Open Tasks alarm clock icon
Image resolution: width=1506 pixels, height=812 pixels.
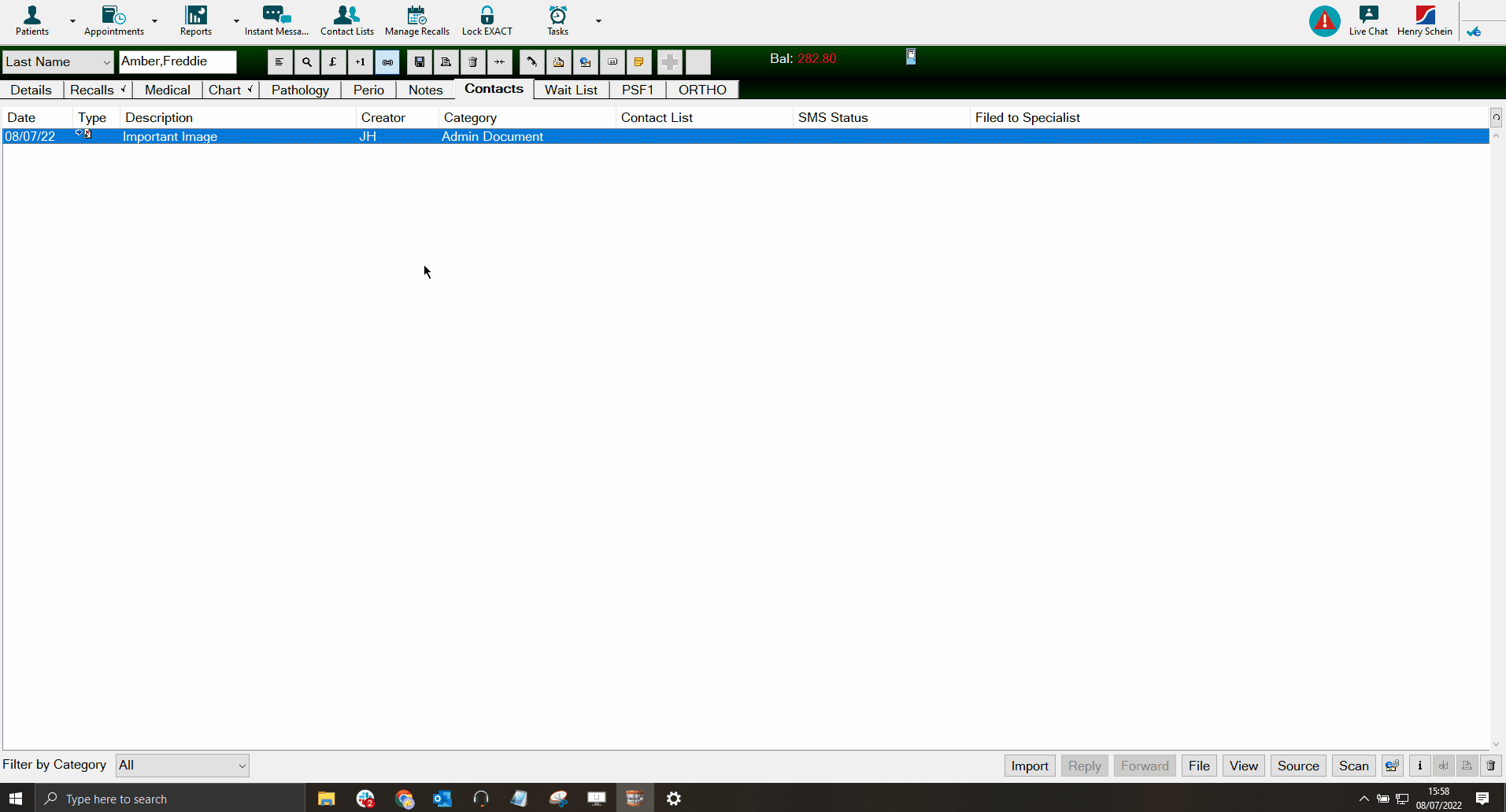point(558,20)
